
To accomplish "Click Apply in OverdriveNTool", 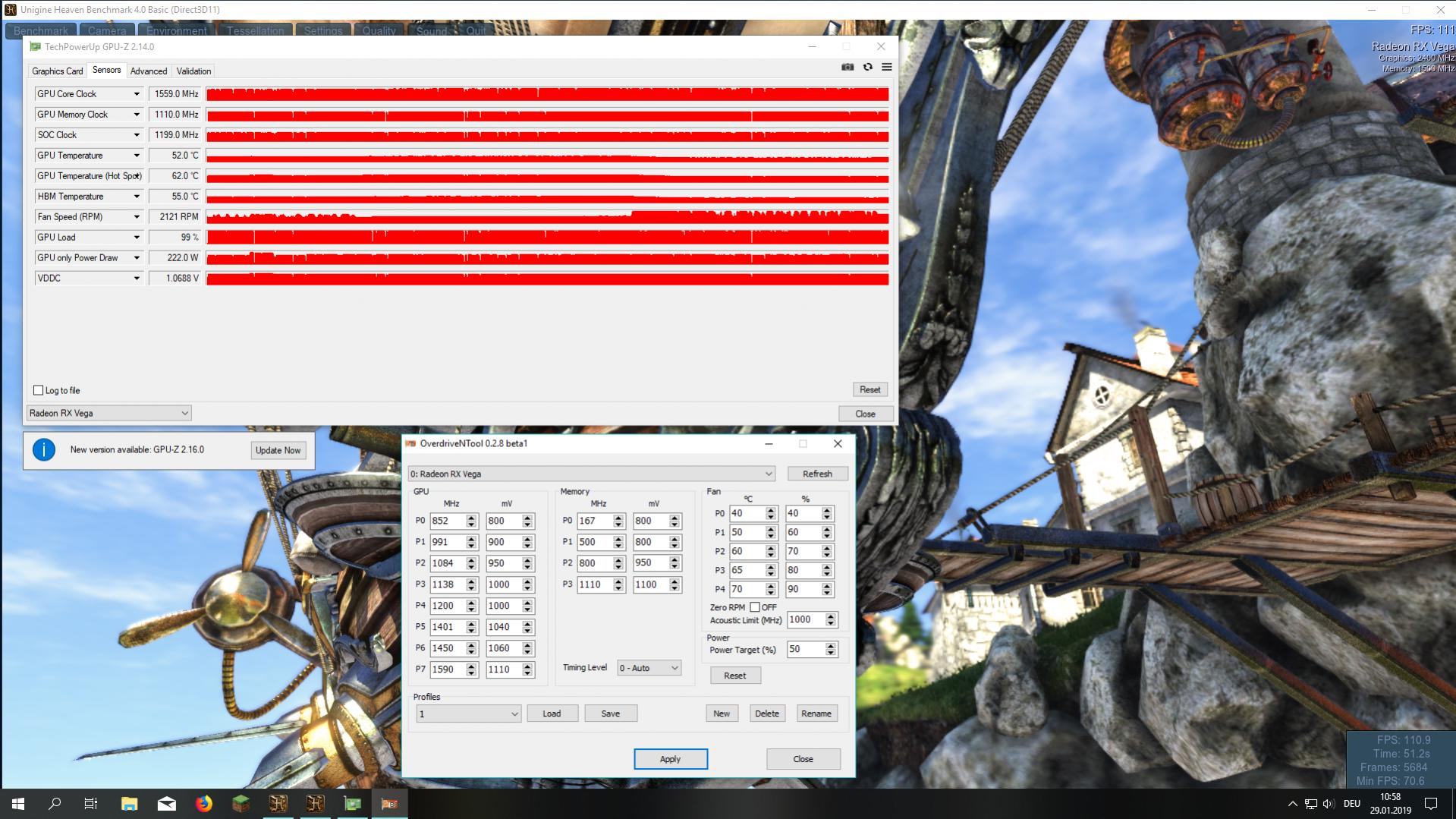I will (671, 759).
